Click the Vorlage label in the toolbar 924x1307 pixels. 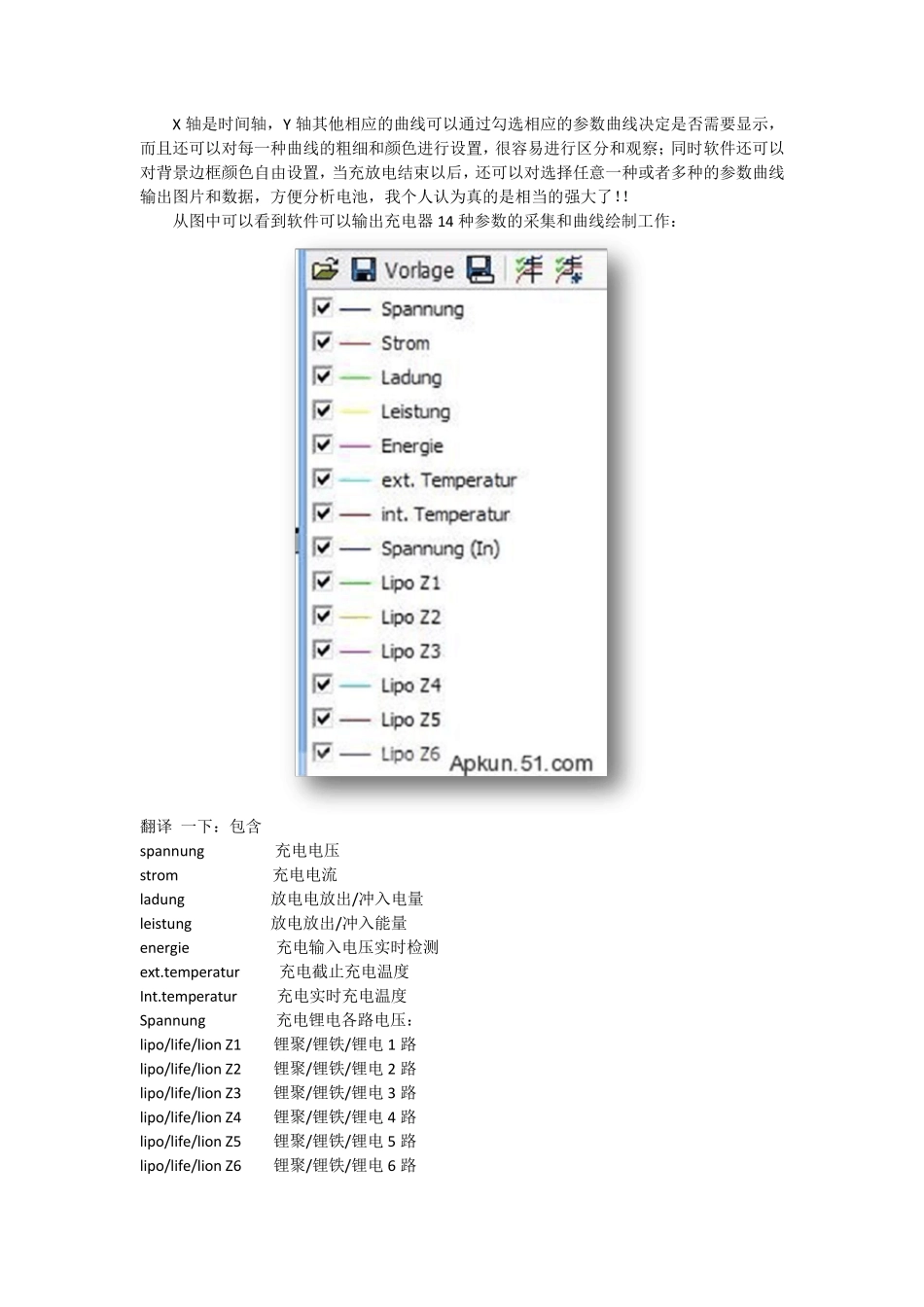point(419,270)
